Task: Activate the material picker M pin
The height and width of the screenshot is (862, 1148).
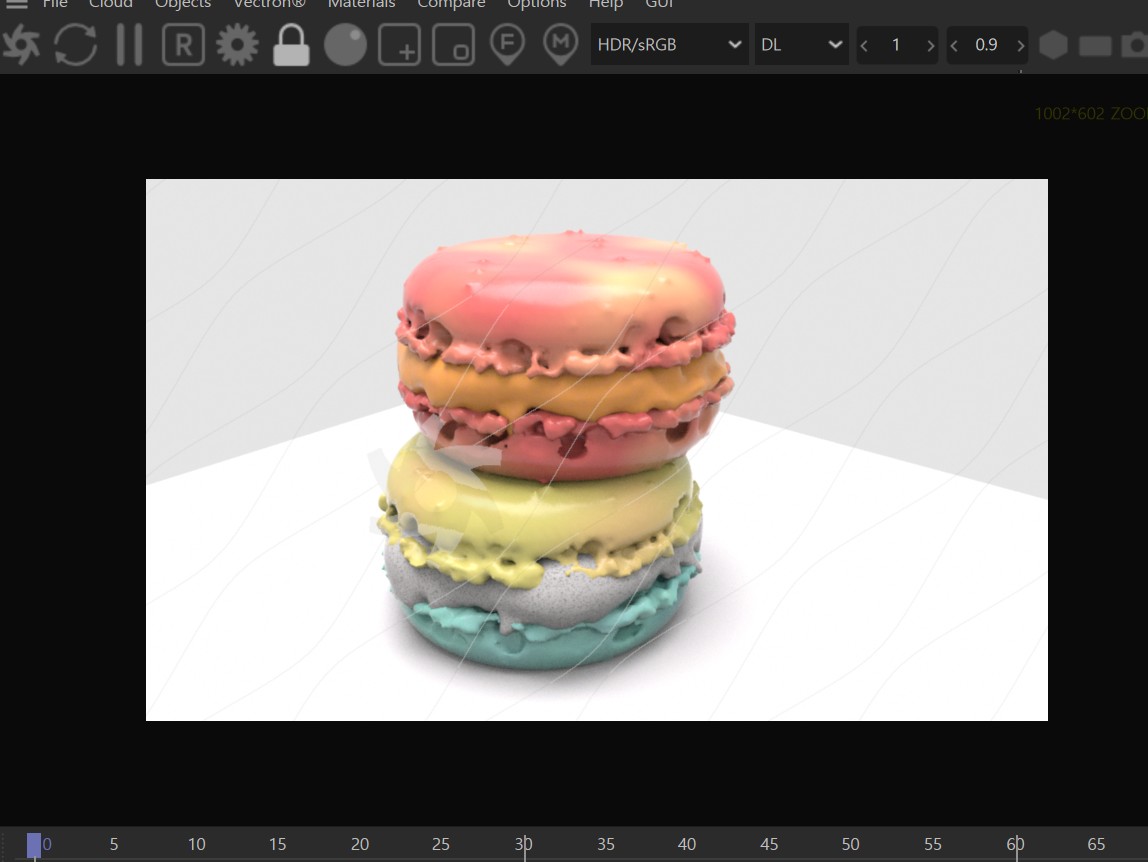Action: (561, 45)
